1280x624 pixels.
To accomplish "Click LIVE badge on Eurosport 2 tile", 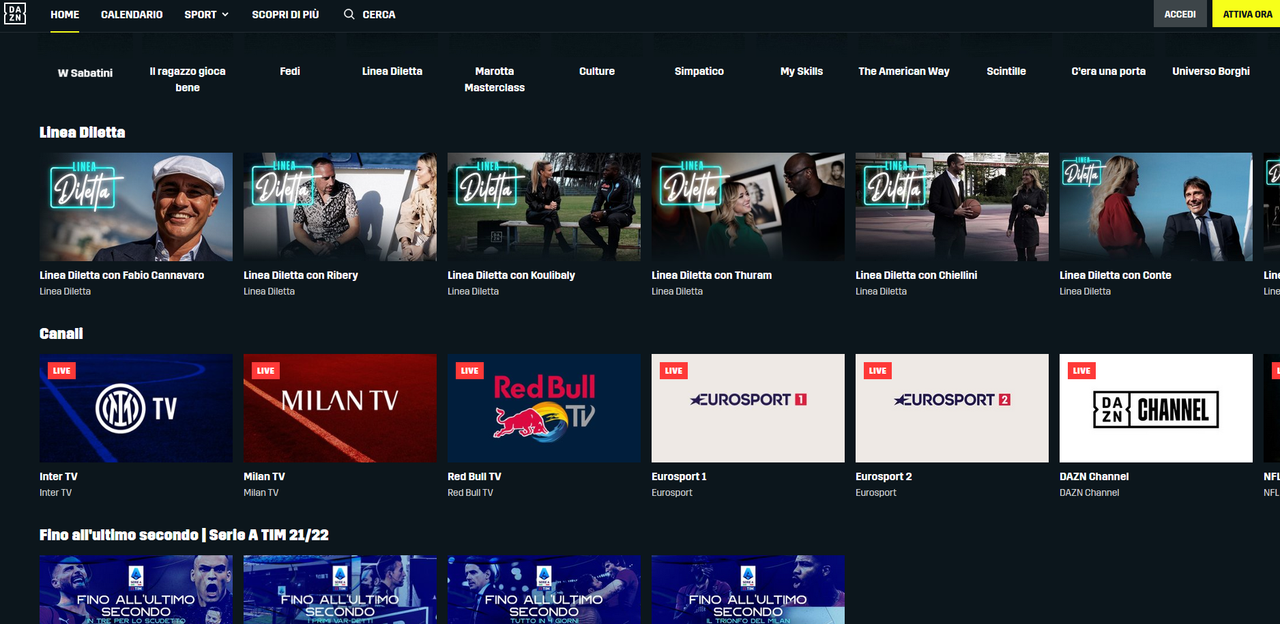I will tap(878, 371).
